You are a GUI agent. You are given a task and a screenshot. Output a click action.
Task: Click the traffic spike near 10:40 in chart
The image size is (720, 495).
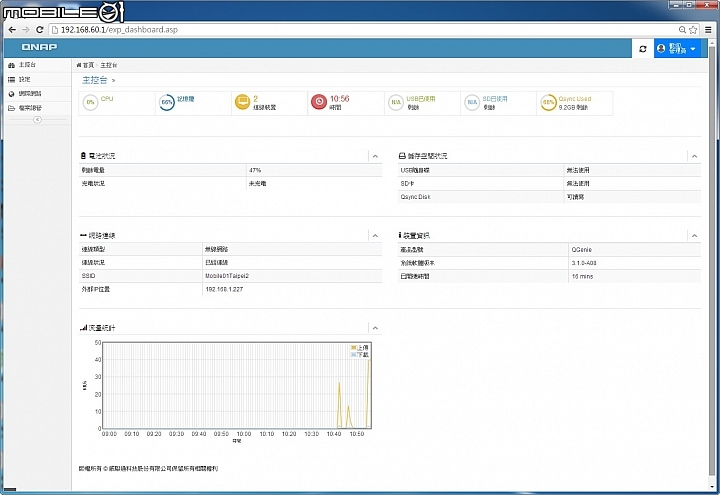tap(339, 404)
